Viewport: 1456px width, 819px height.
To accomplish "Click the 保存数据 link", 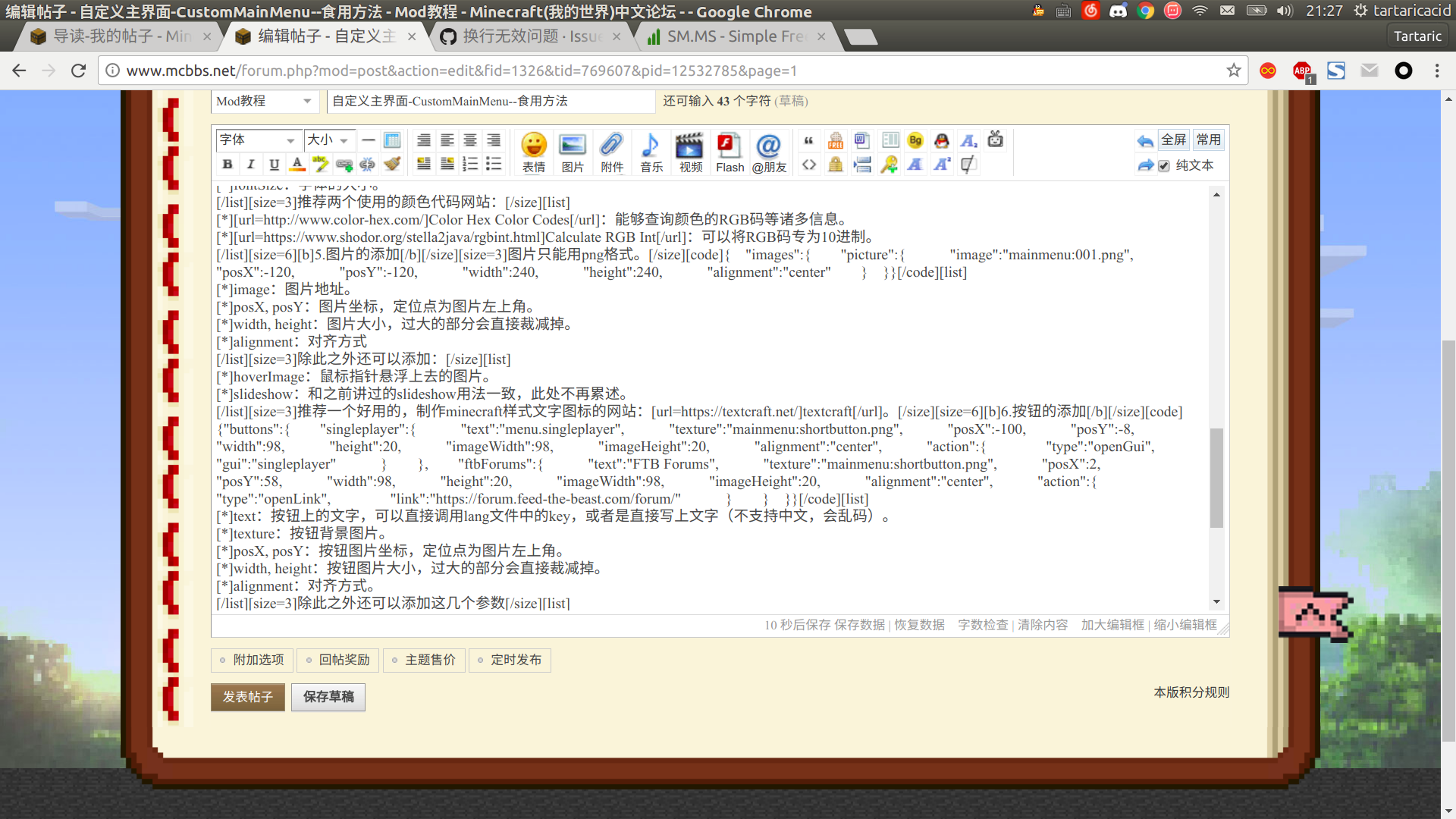I will [x=859, y=625].
